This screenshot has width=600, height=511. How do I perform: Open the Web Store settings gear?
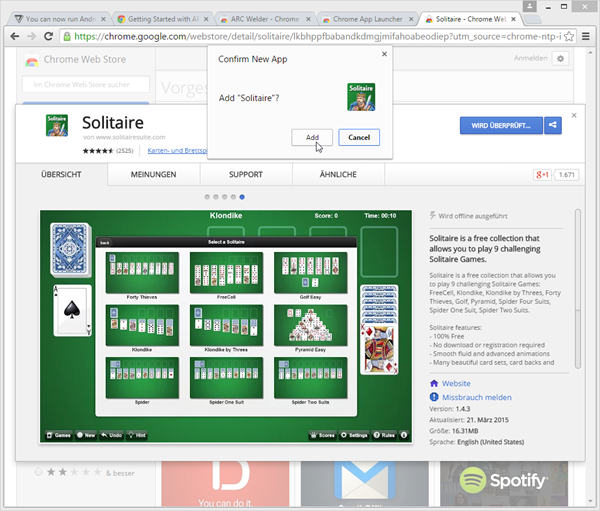[560, 59]
